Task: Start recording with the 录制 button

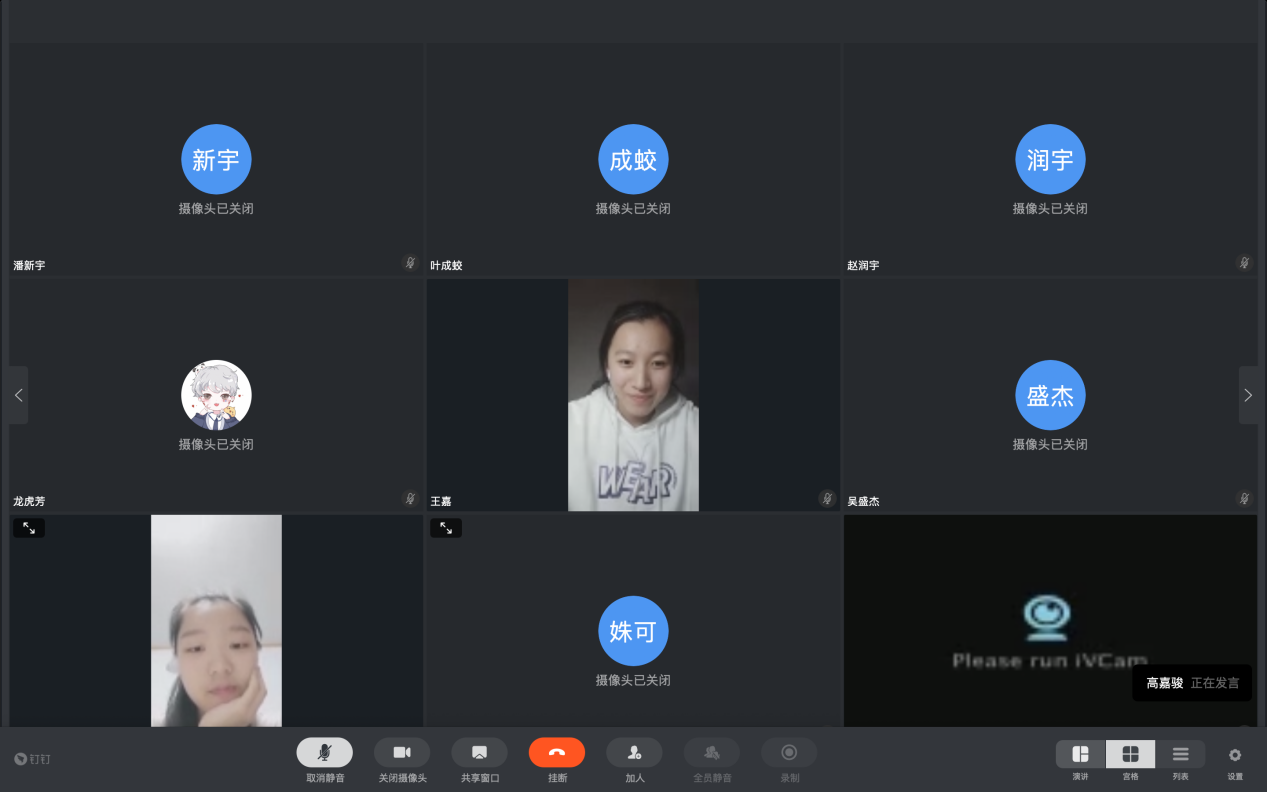Action: click(789, 753)
